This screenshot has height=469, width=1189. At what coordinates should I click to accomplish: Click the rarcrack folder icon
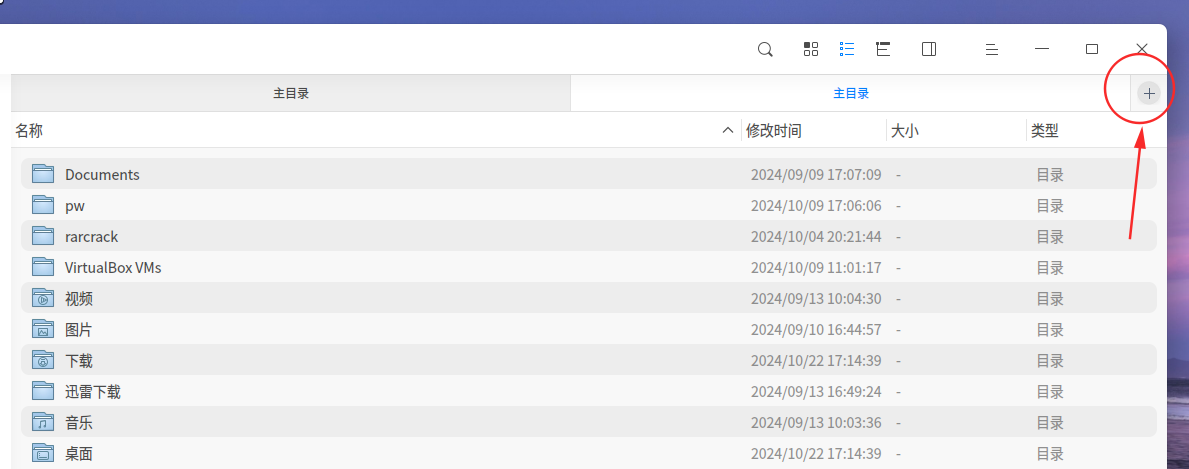pos(43,236)
